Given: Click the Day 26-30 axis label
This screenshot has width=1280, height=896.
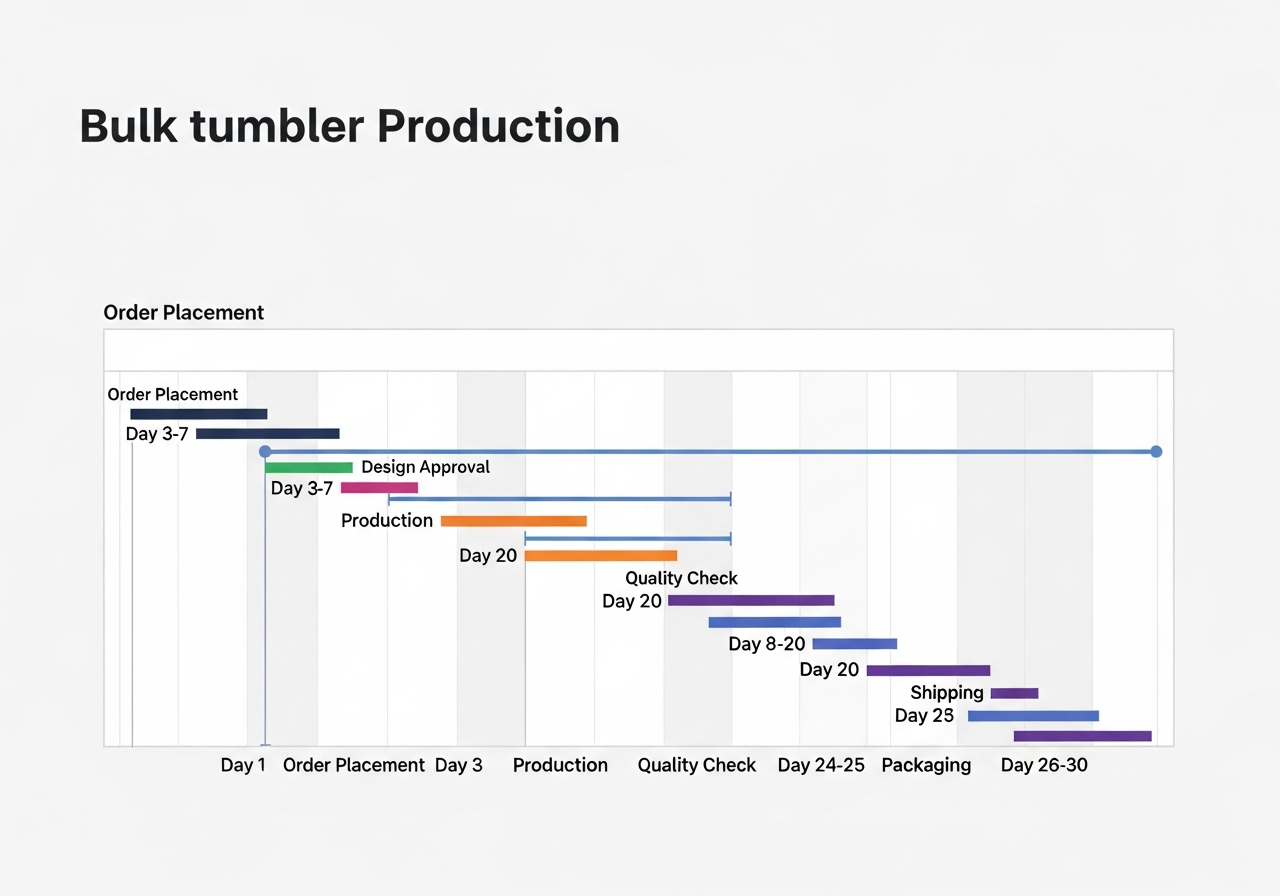Looking at the screenshot, I should 1044,765.
